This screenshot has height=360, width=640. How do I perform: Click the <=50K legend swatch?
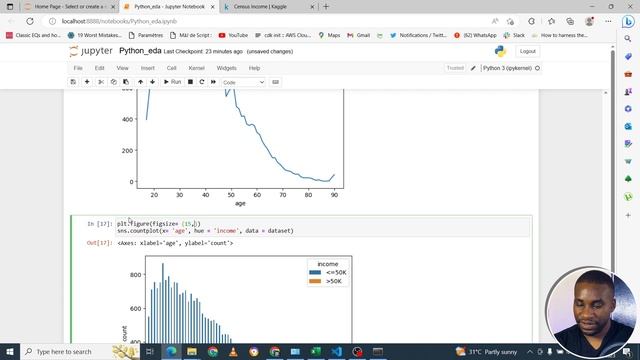pyautogui.click(x=315, y=272)
